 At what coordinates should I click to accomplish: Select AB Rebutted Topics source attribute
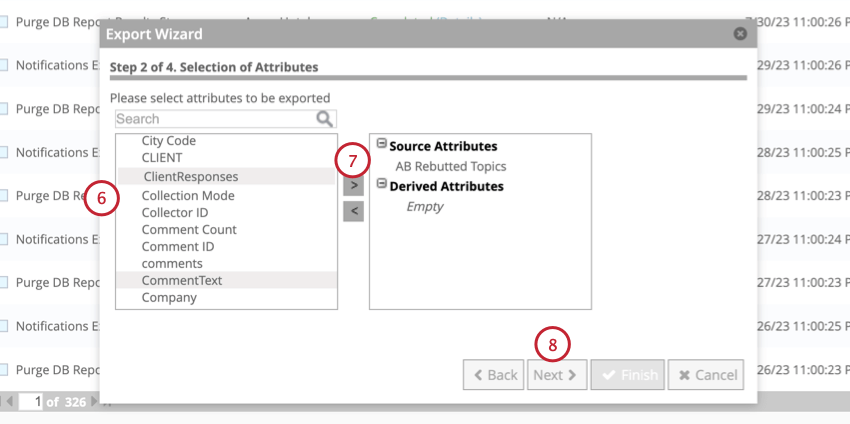[450, 166]
